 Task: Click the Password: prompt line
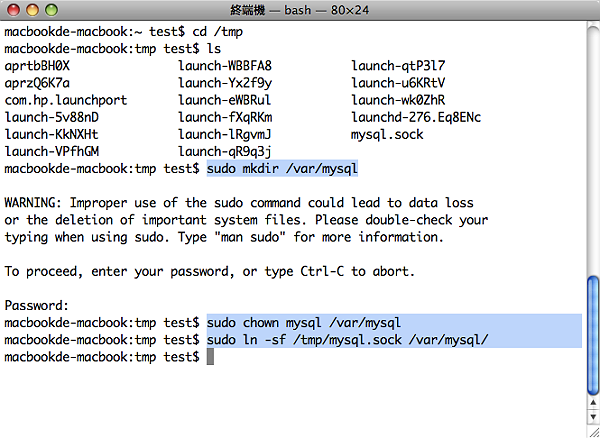pos(37,306)
